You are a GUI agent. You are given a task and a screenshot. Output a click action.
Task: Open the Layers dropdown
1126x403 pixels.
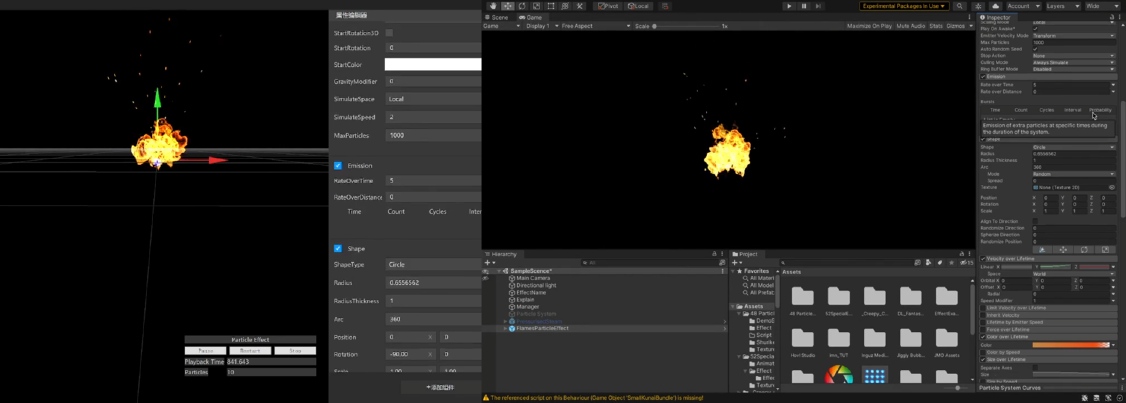tap(1062, 6)
